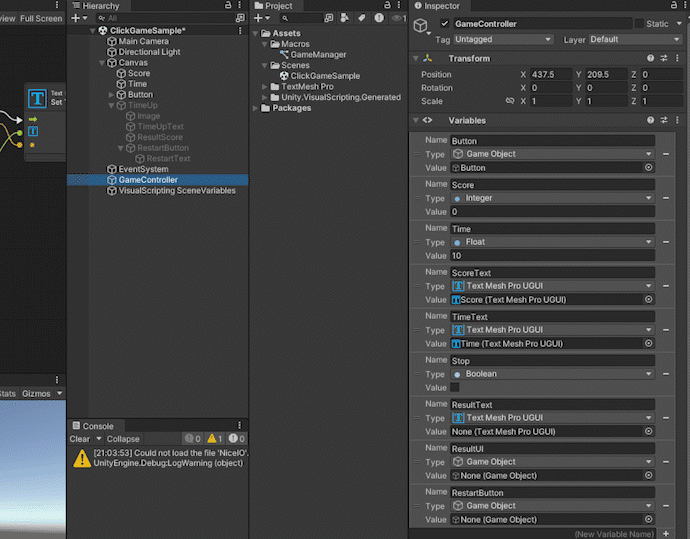The image size is (690, 539).
Task: Select Directional Light in the Hierarchy
Action: tap(149, 52)
